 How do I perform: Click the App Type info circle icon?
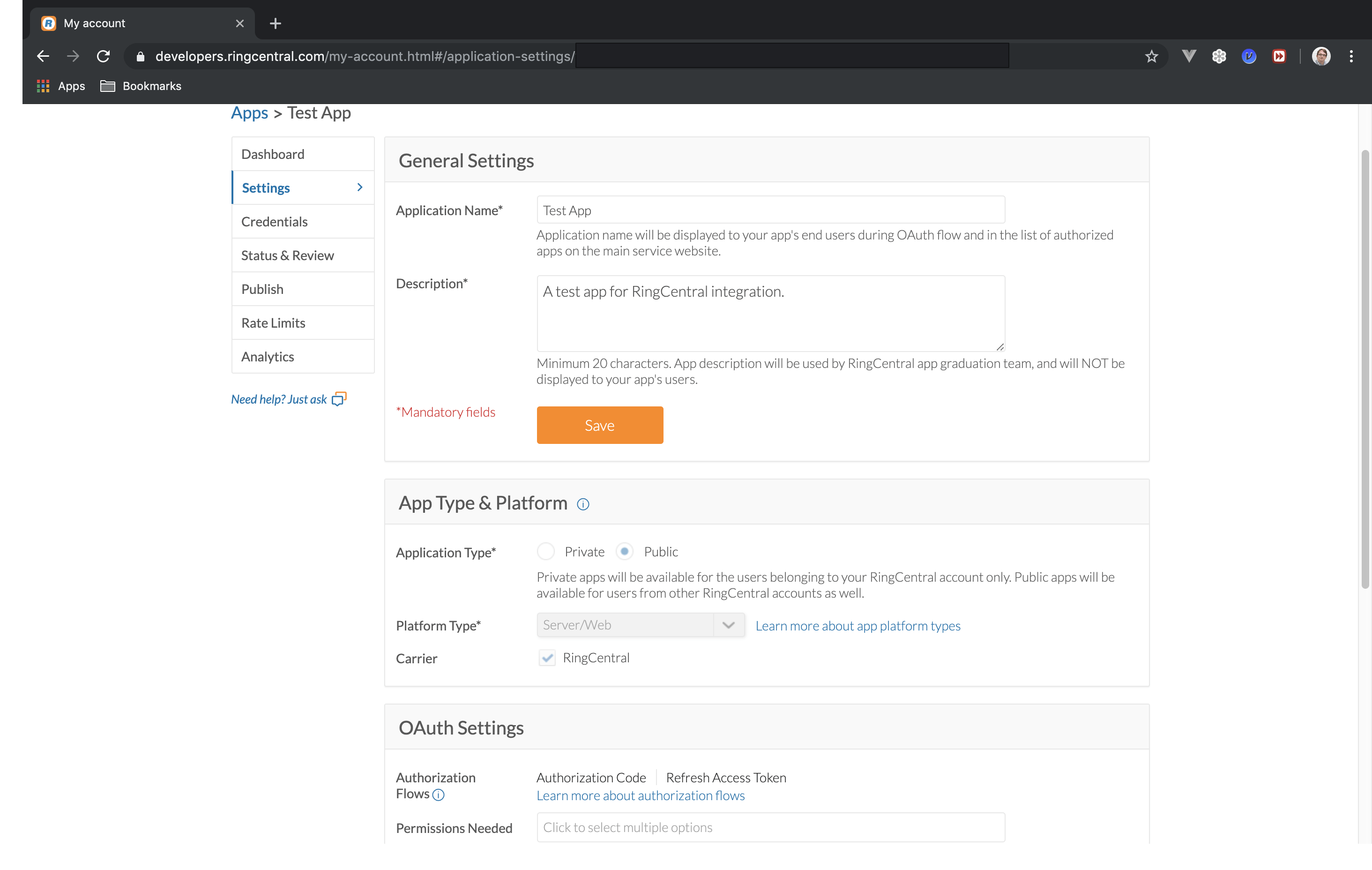[583, 504]
